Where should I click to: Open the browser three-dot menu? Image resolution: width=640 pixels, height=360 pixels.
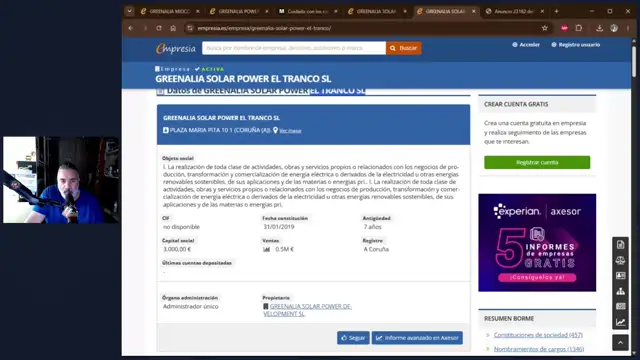[x=628, y=28]
